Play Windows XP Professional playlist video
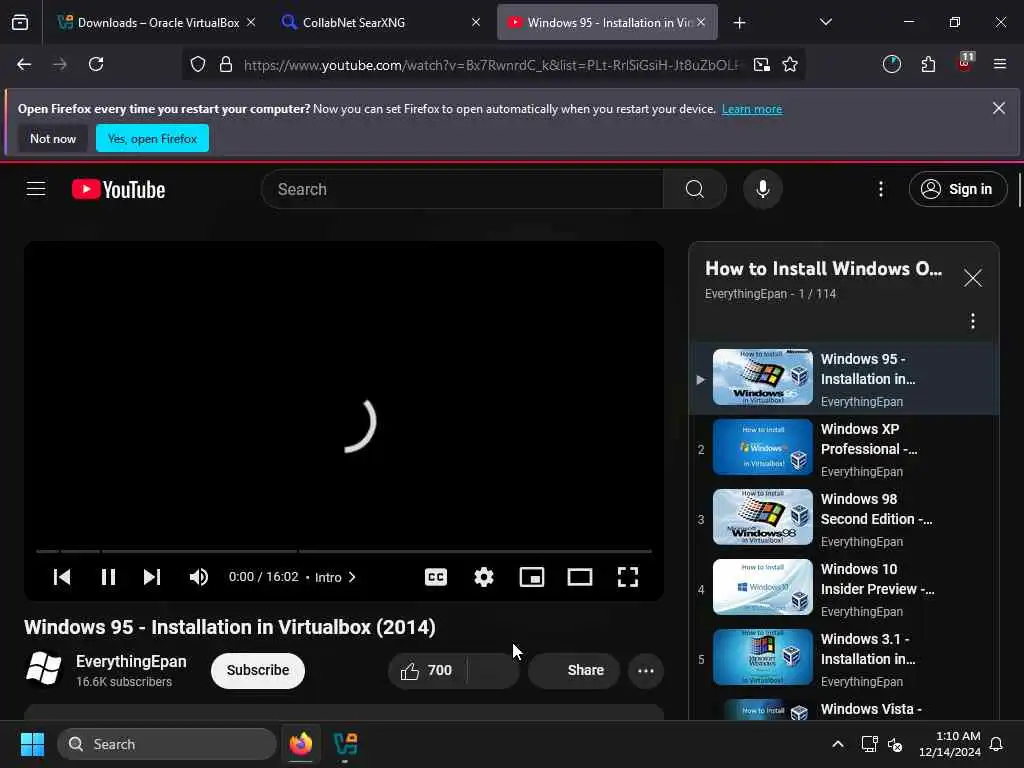 pos(844,449)
